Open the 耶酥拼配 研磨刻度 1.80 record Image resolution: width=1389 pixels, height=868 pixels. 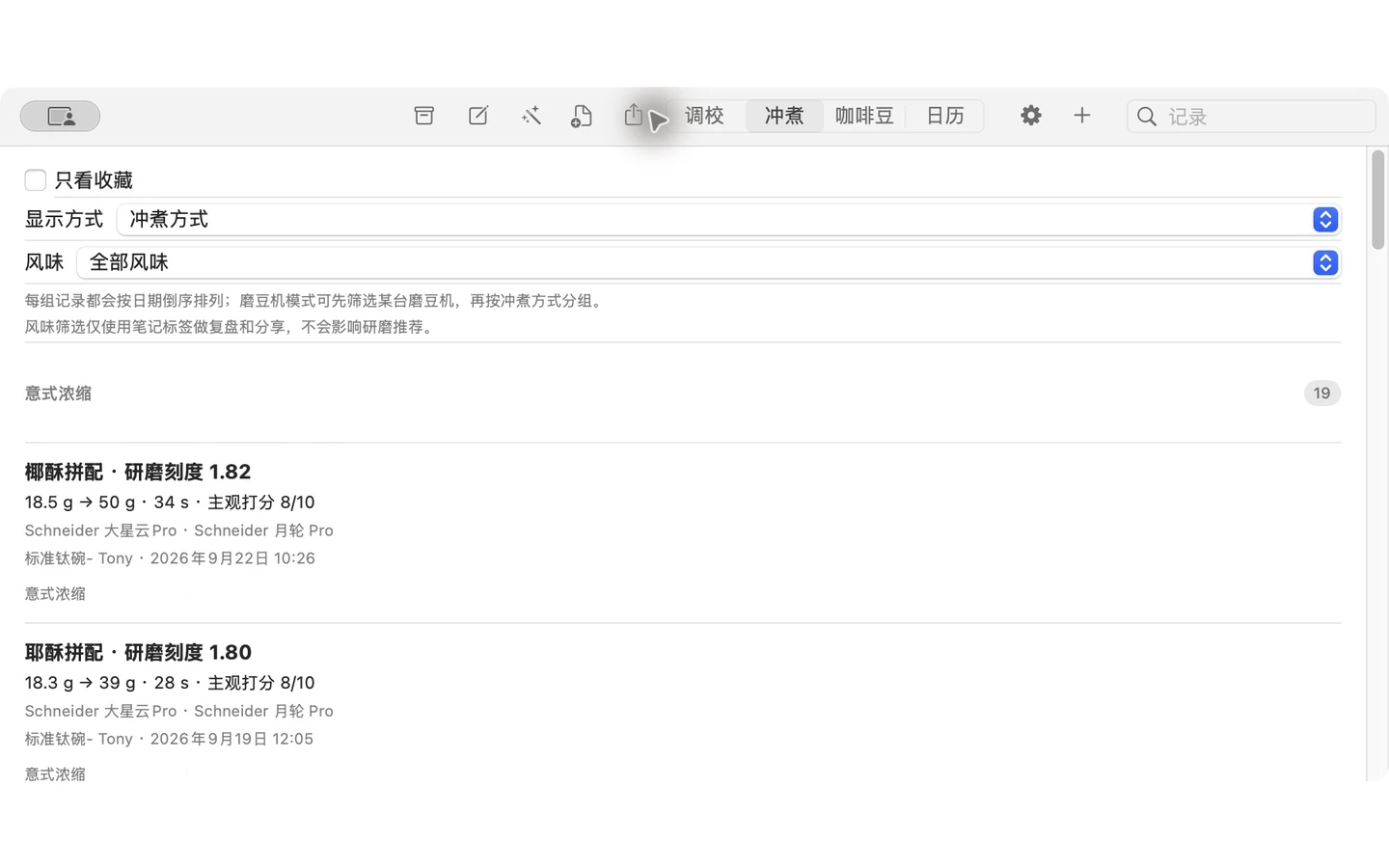tap(683, 712)
